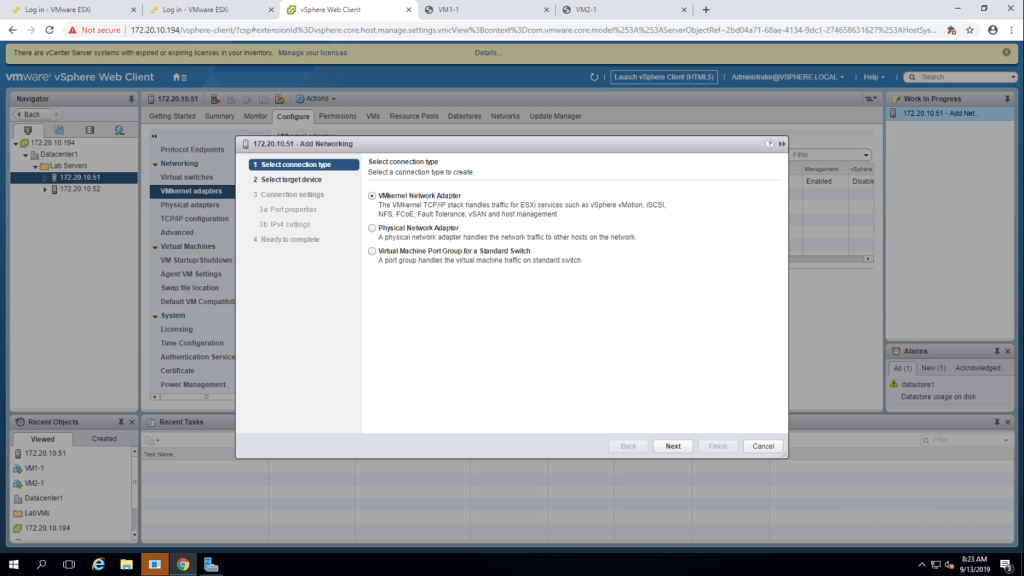Open the Actions dropdown menu
The image size is (1024, 576).
pyautogui.click(x=320, y=99)
